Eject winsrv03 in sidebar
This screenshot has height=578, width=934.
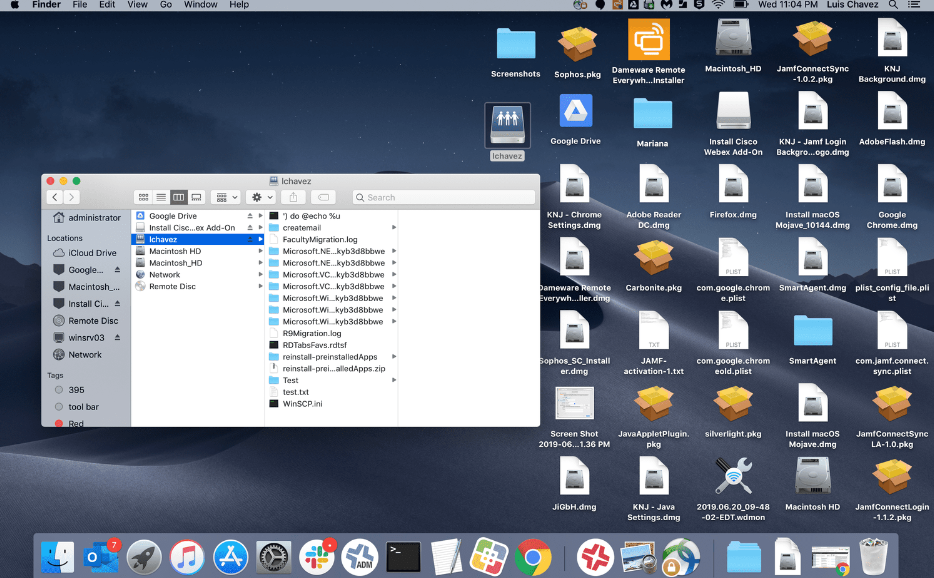click(117, 338)
